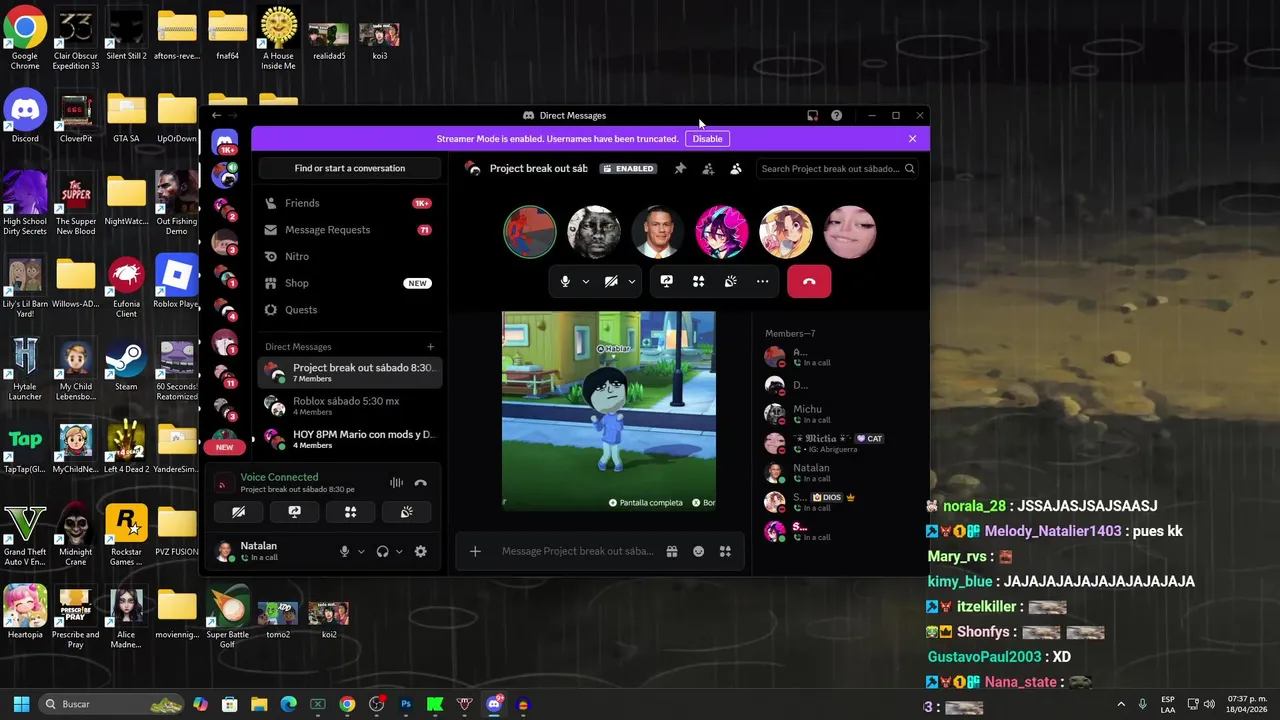Open soundboard from Voice Connected panel
This screenshot has height=720, width=1280.
(x=406, y=512)
